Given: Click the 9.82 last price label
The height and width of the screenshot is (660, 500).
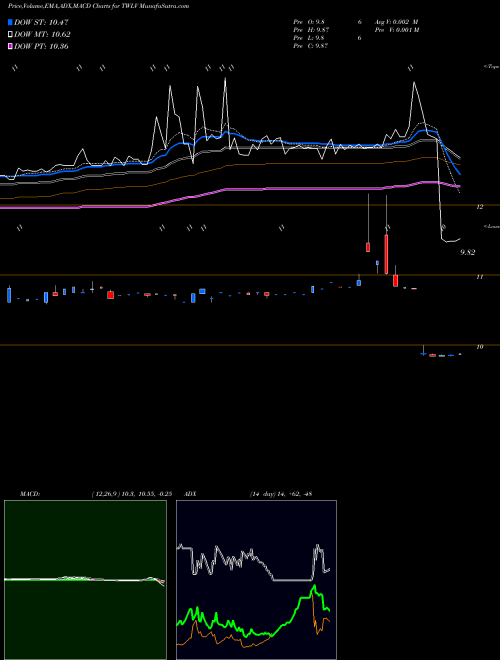Looking at the screenshot, I should [x=468, y=253].
